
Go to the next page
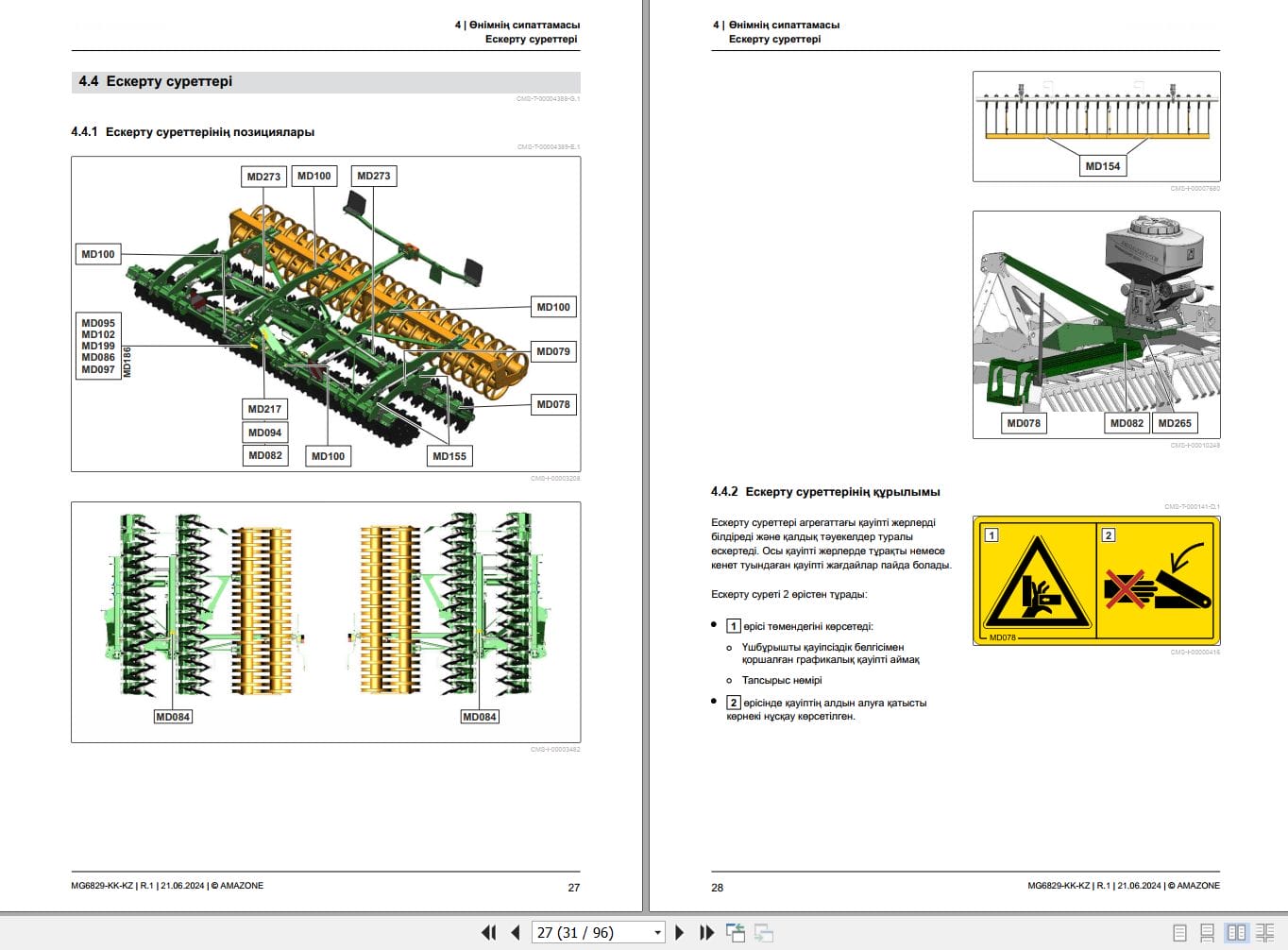[679, 932]
